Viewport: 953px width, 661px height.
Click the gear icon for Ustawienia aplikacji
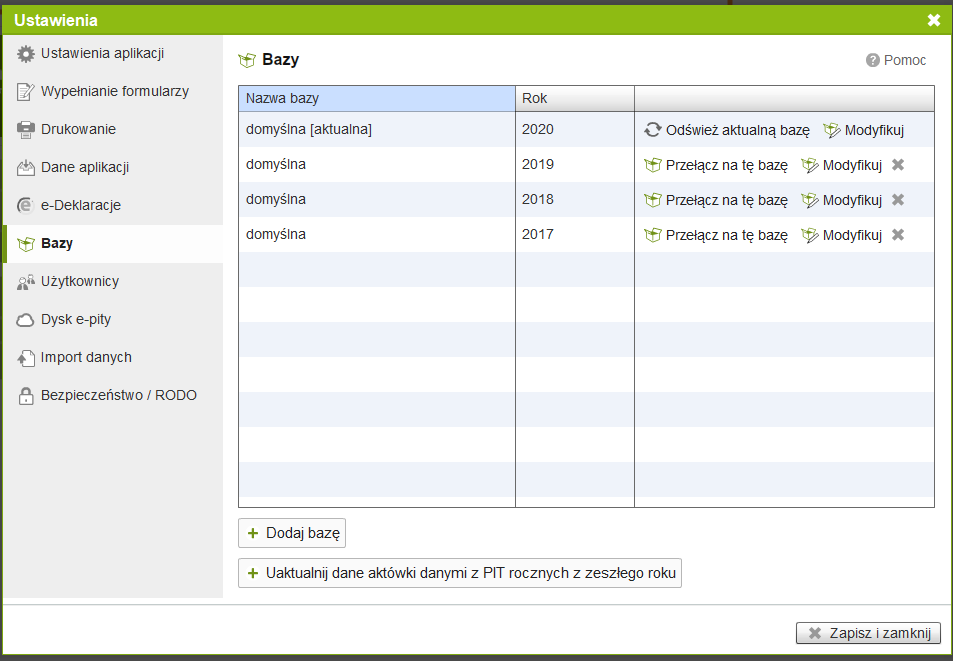26,54
